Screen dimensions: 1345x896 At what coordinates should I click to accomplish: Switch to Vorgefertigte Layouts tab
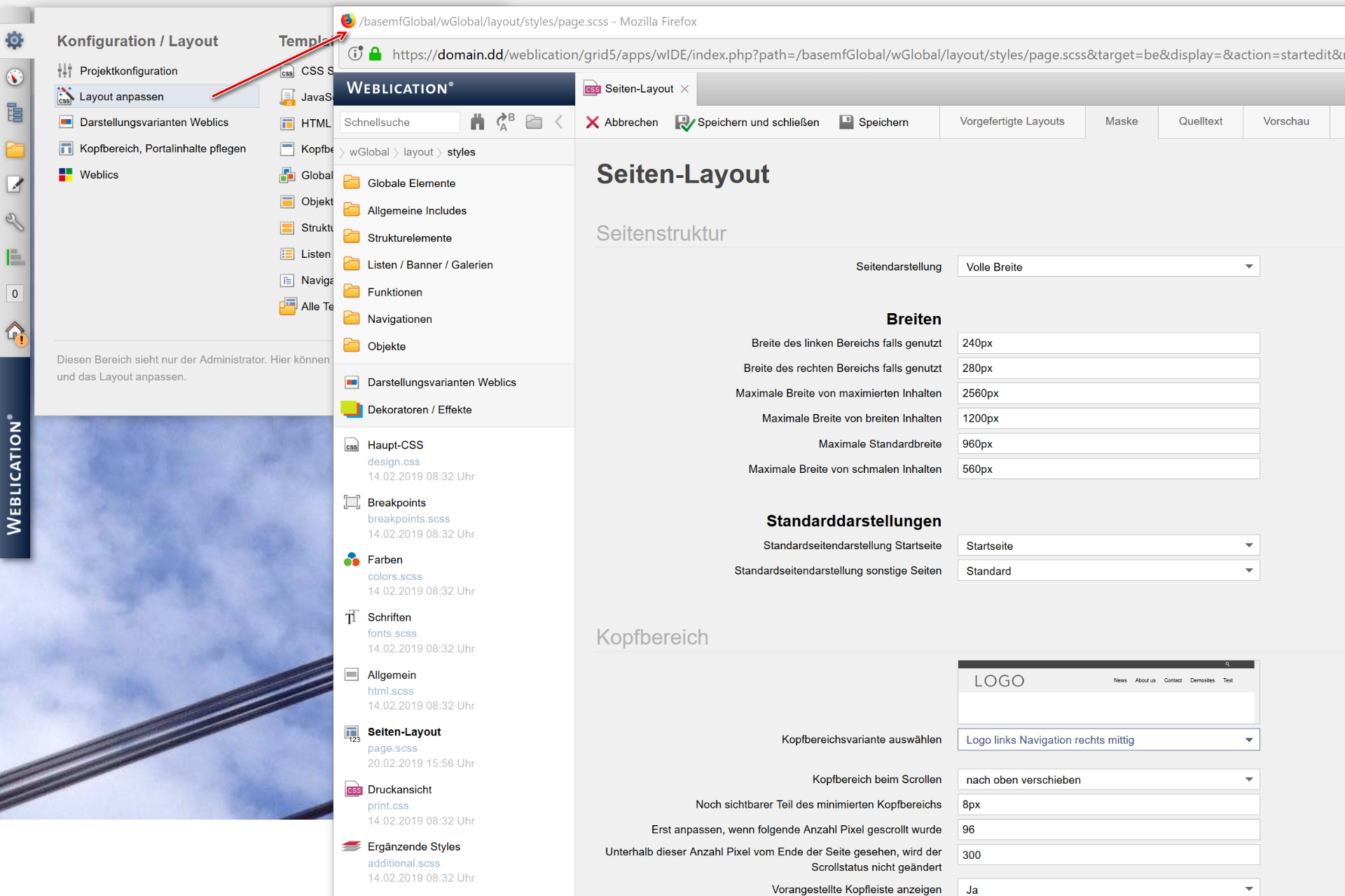[x=1012, y=122]
